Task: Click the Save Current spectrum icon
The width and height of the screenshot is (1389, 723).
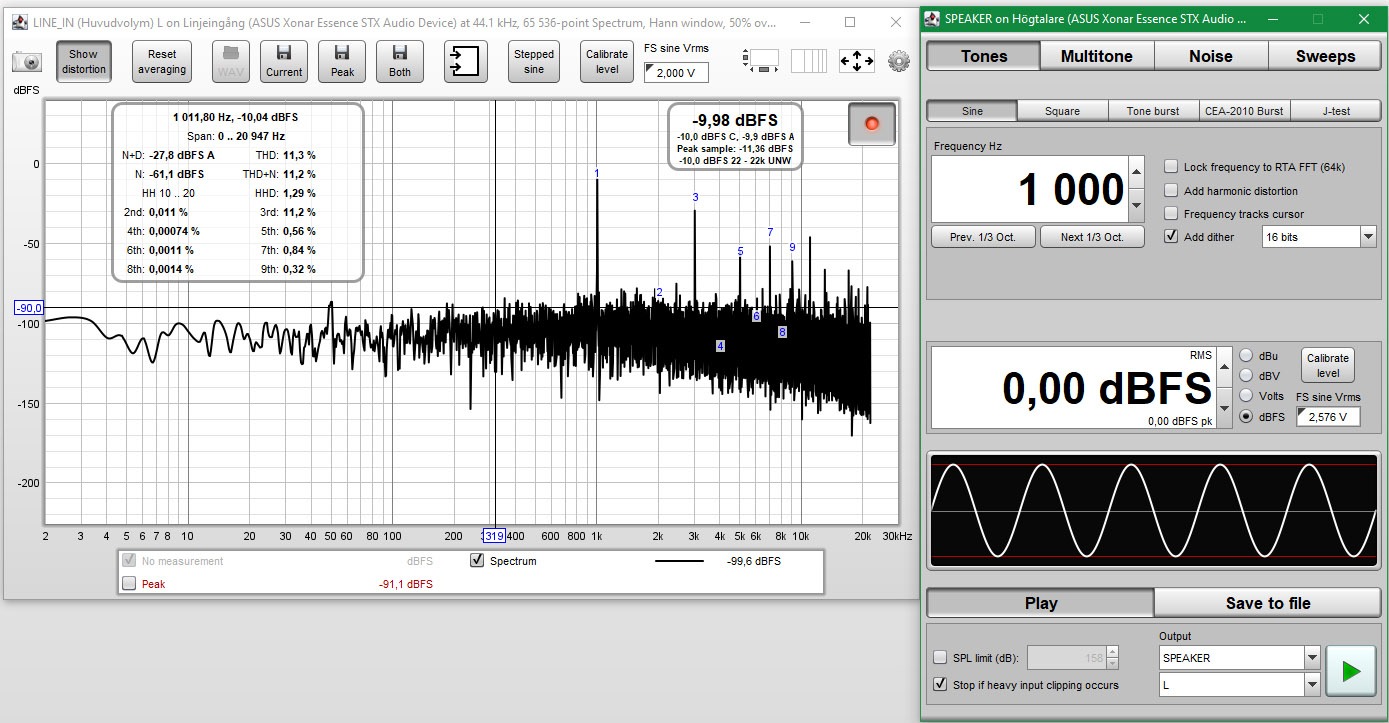Action: 284,61
